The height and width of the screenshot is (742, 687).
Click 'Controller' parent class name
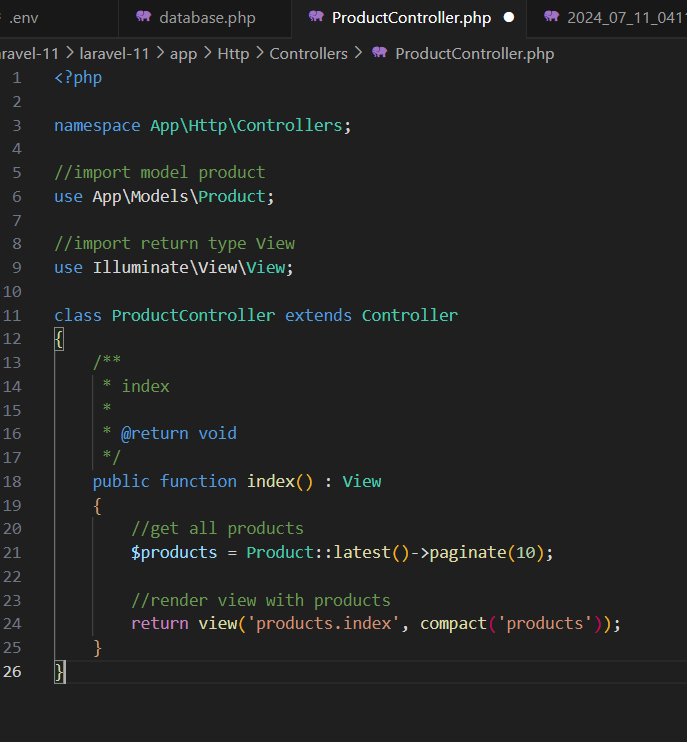pos(410,316)
